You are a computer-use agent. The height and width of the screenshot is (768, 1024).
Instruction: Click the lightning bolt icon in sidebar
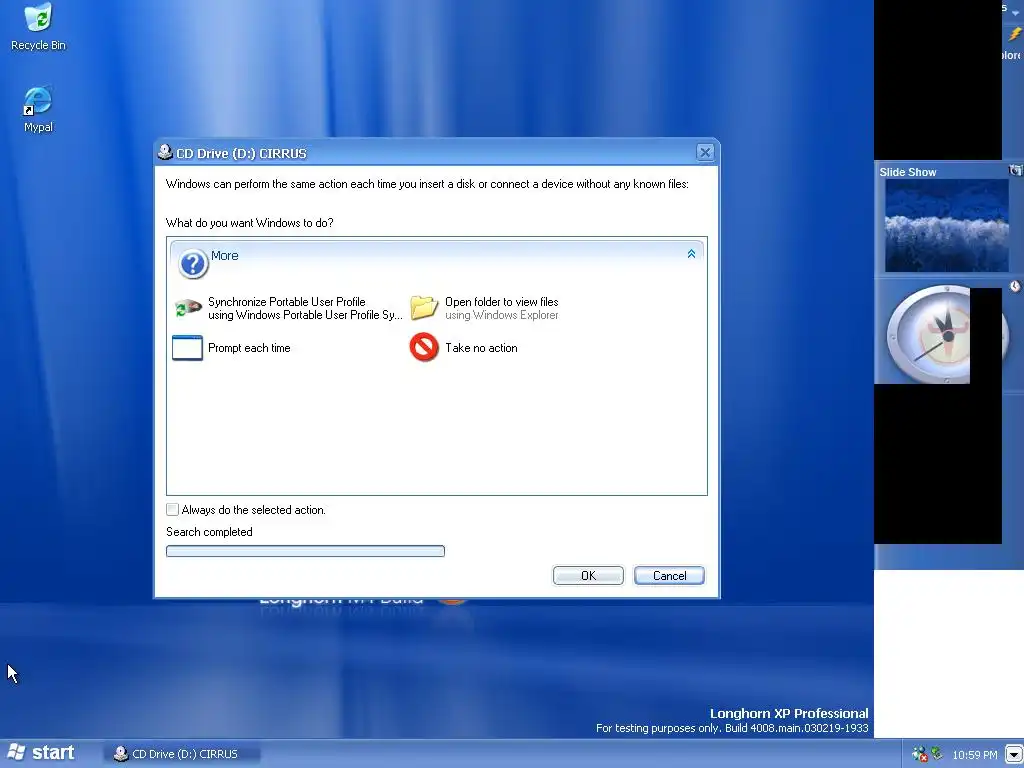tap(1014, 35)
